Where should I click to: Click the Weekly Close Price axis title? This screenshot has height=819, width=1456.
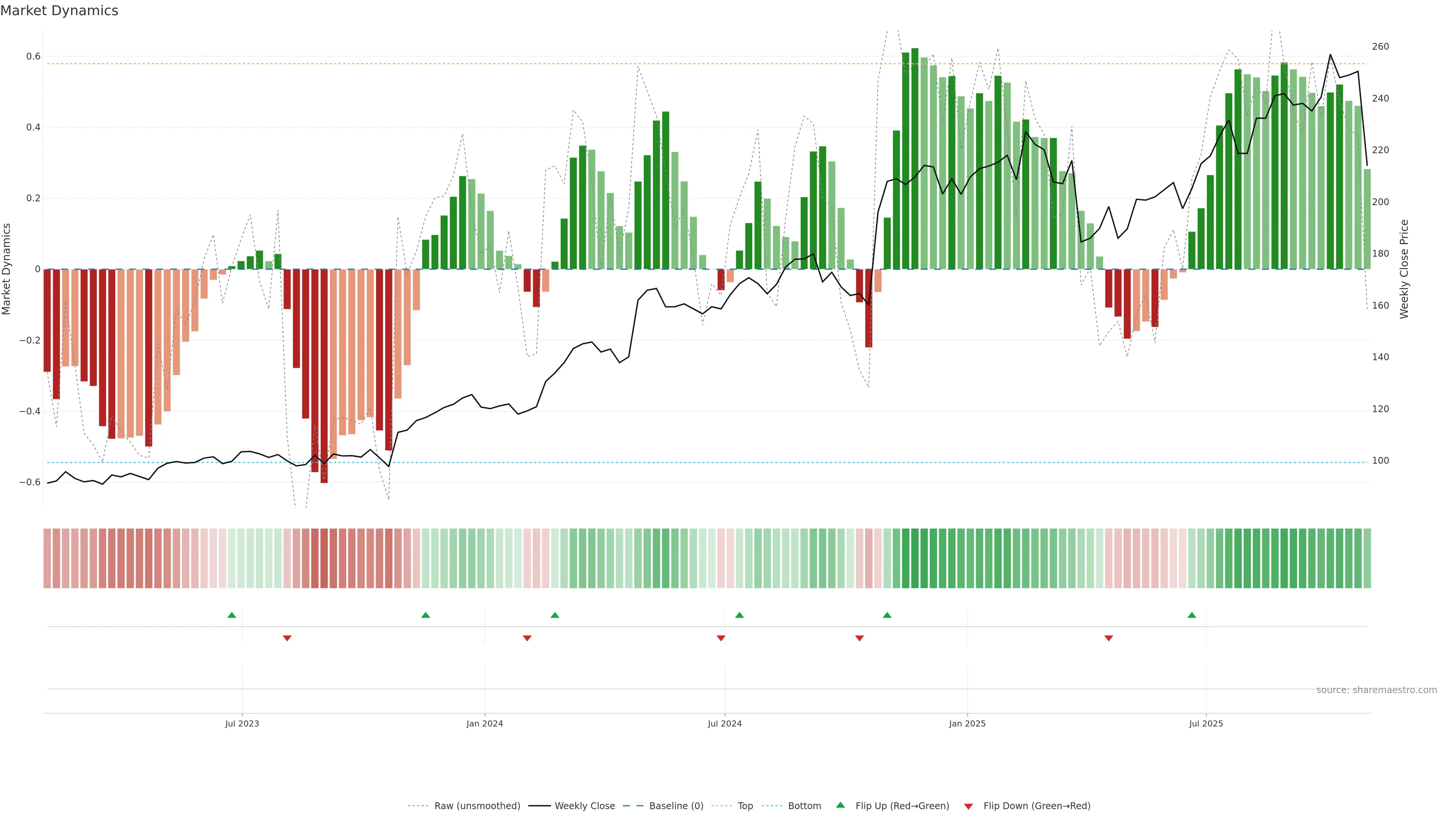pyautogui.click(x=1404, y=269)
